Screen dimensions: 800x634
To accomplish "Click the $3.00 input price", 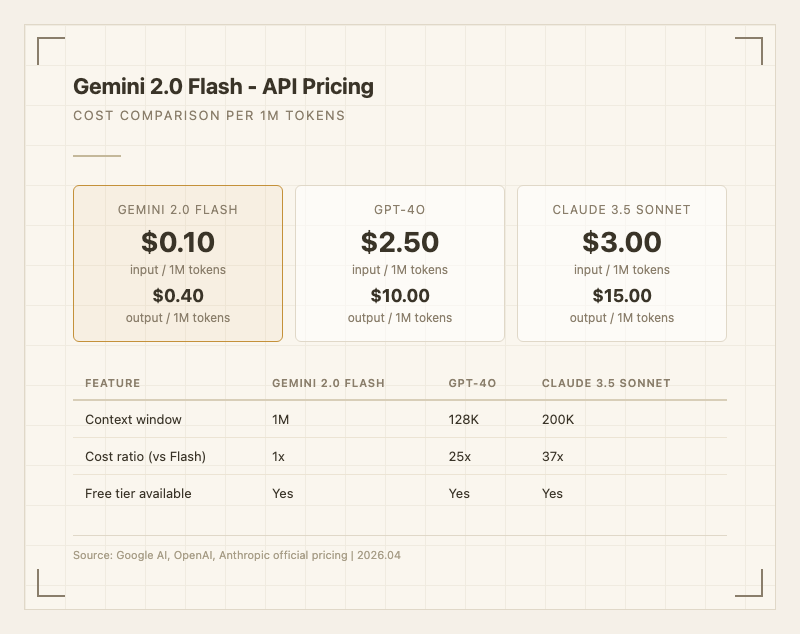I will [622, 243].
